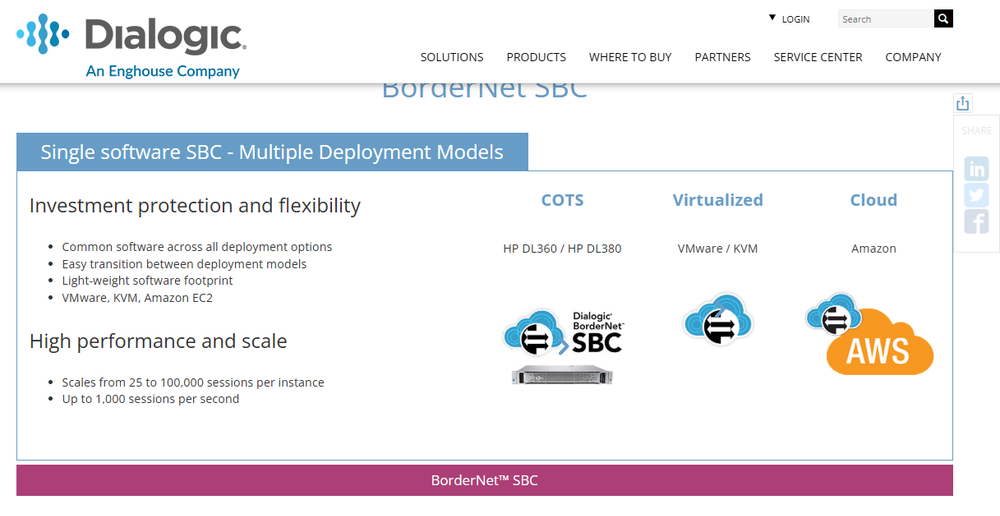Click 'Light-weight software footprint' bullet
1000x516 pixels.
[147, 281]
